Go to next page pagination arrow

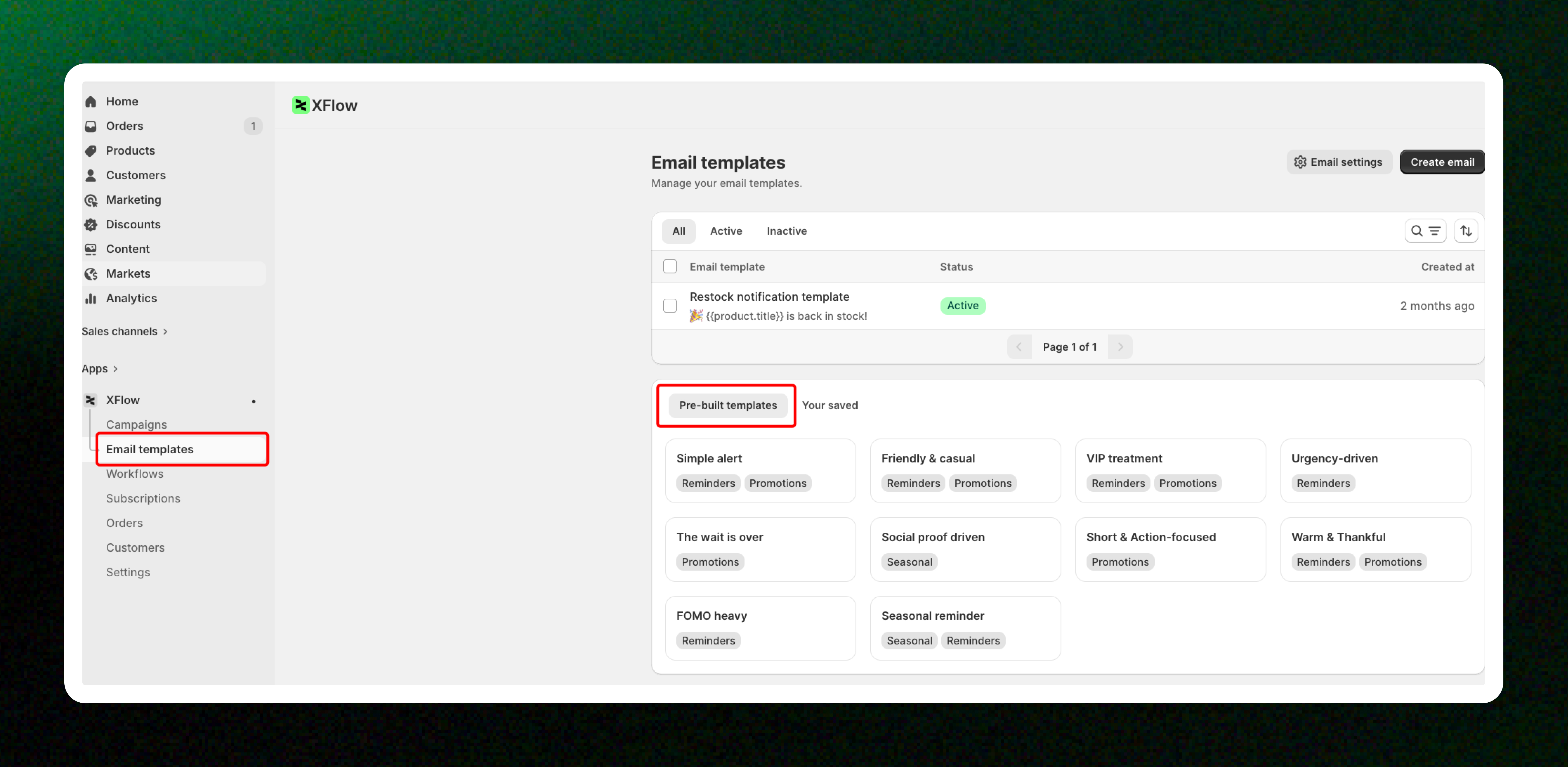pos(1120,347)
